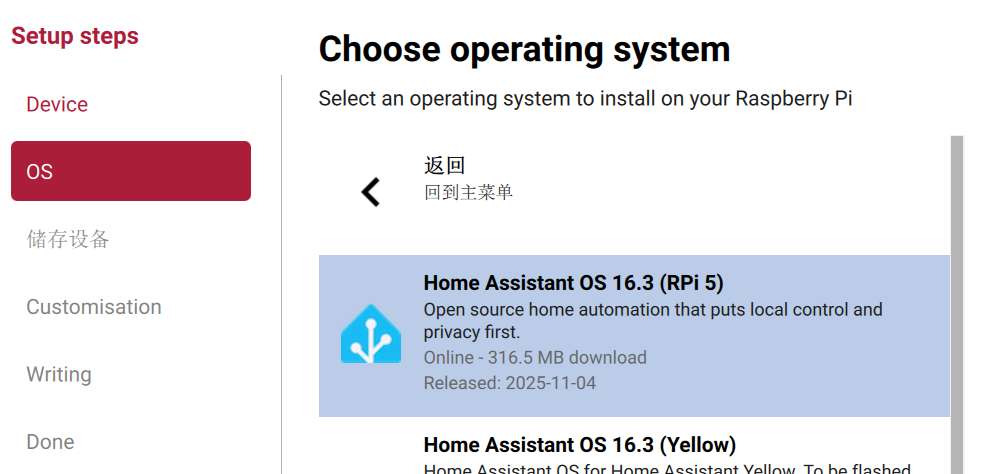This screenshot has height=474, width=991.
Task: Click the scrollbar of the OS list
Action: click(957, 305)
